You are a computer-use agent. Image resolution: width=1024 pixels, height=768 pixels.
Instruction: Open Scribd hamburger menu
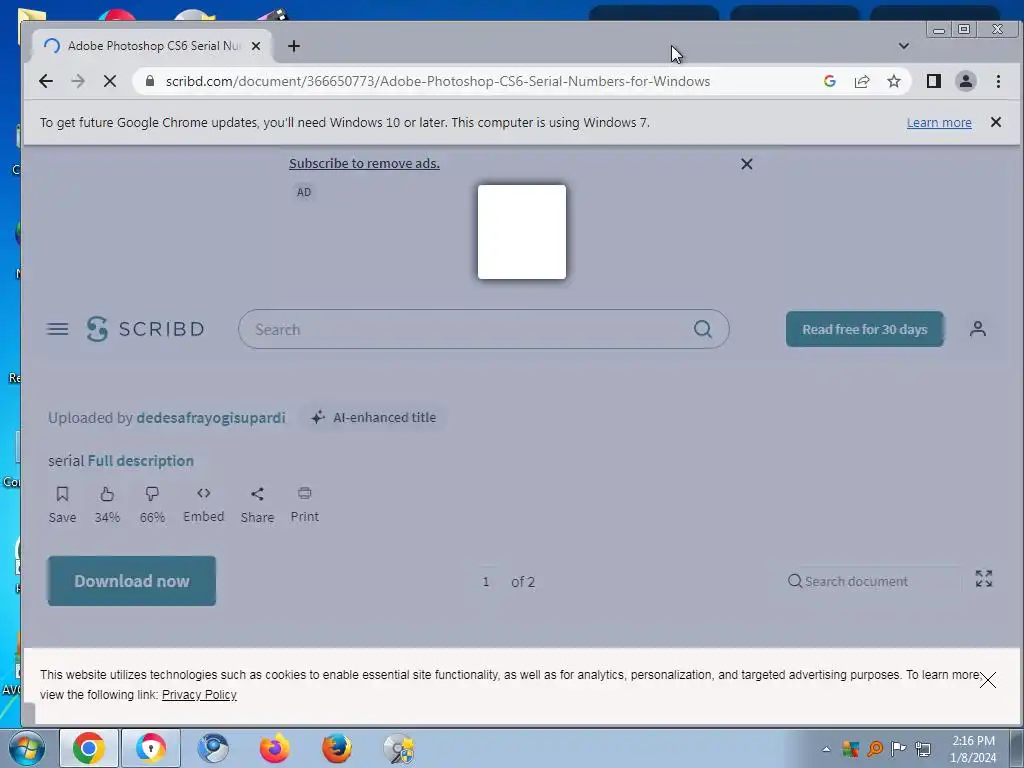tap(57, 328)
